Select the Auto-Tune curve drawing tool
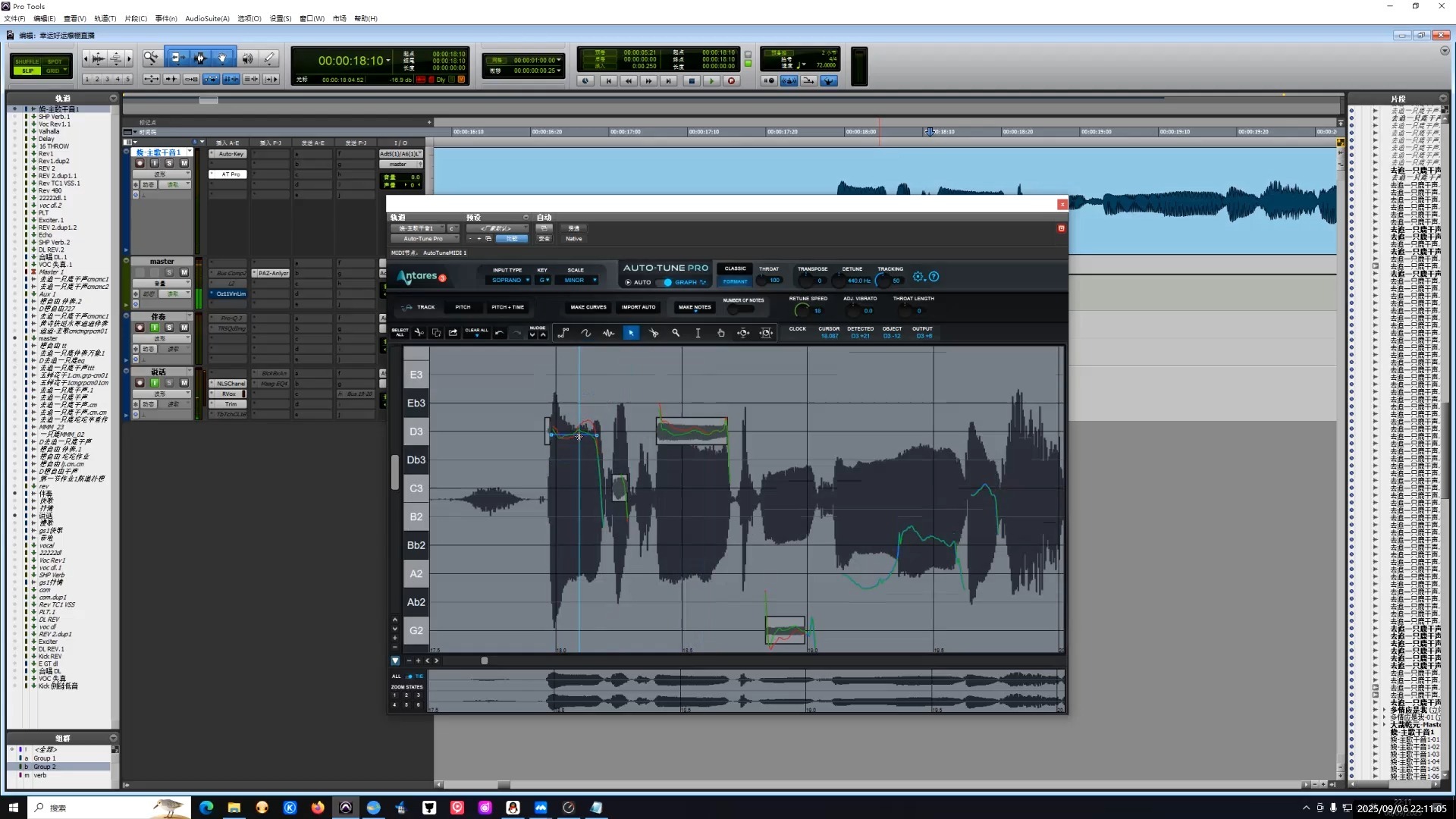The height and width of the screenshot is (819, 1456). (586, 333)
